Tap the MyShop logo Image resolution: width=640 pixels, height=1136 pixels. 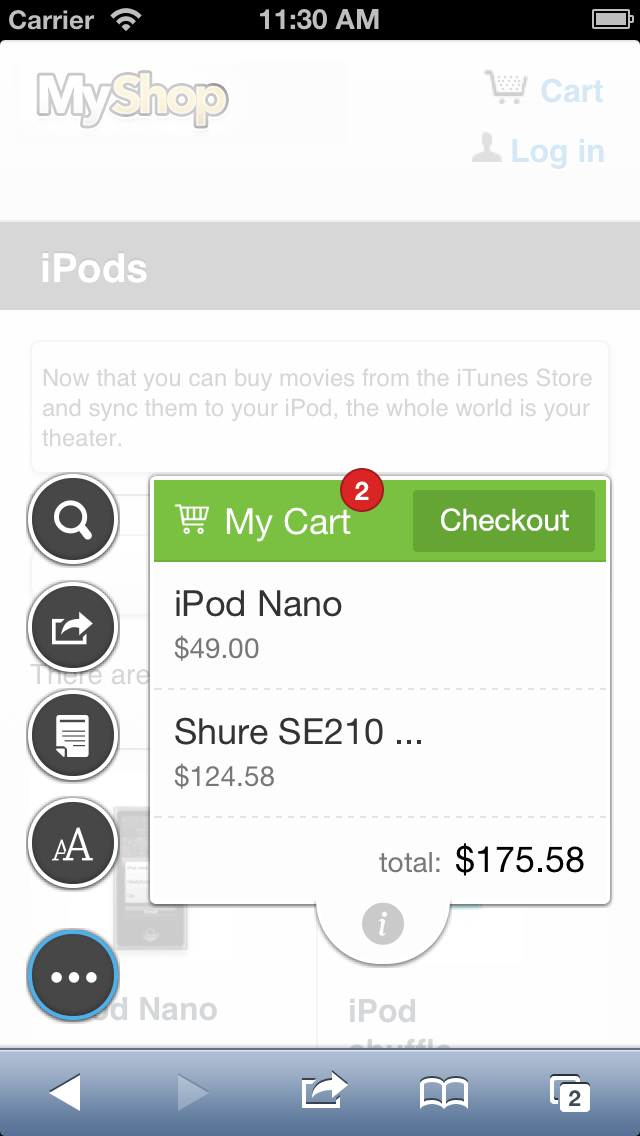[132, 100]
